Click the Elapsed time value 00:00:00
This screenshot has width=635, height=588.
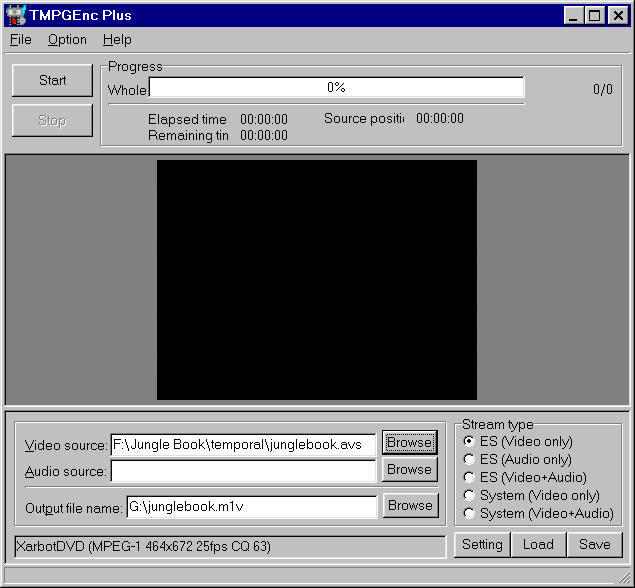pos(264,119)
